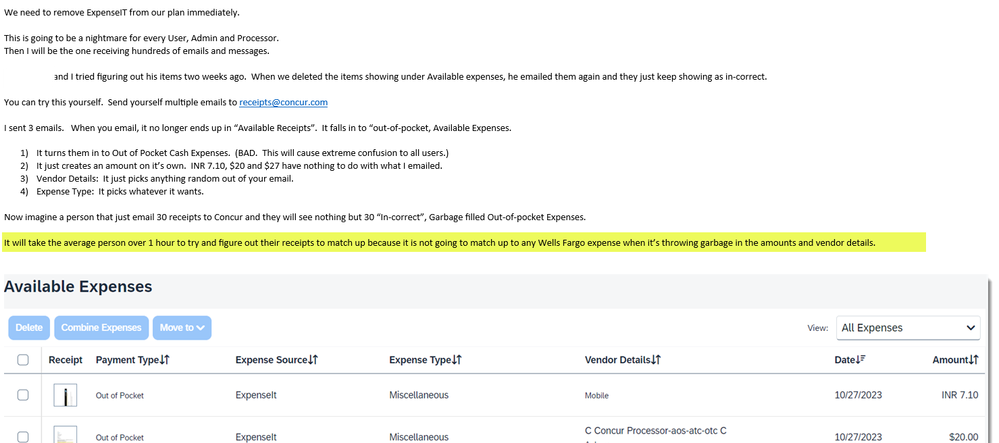Click 'Miscellaneous' type in the INR 7.10 row

pos(419,395)
